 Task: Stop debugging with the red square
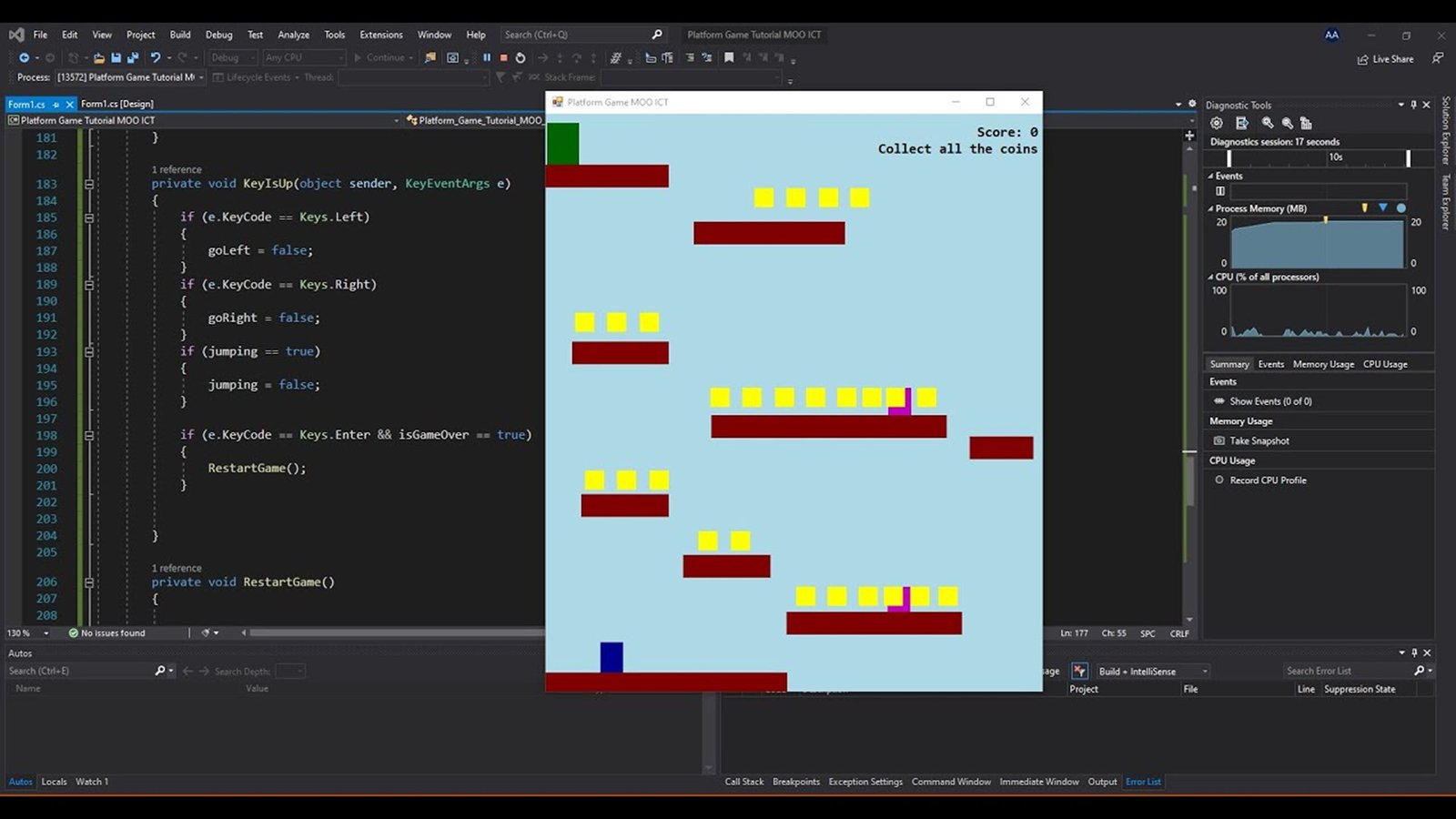point(503,57)
